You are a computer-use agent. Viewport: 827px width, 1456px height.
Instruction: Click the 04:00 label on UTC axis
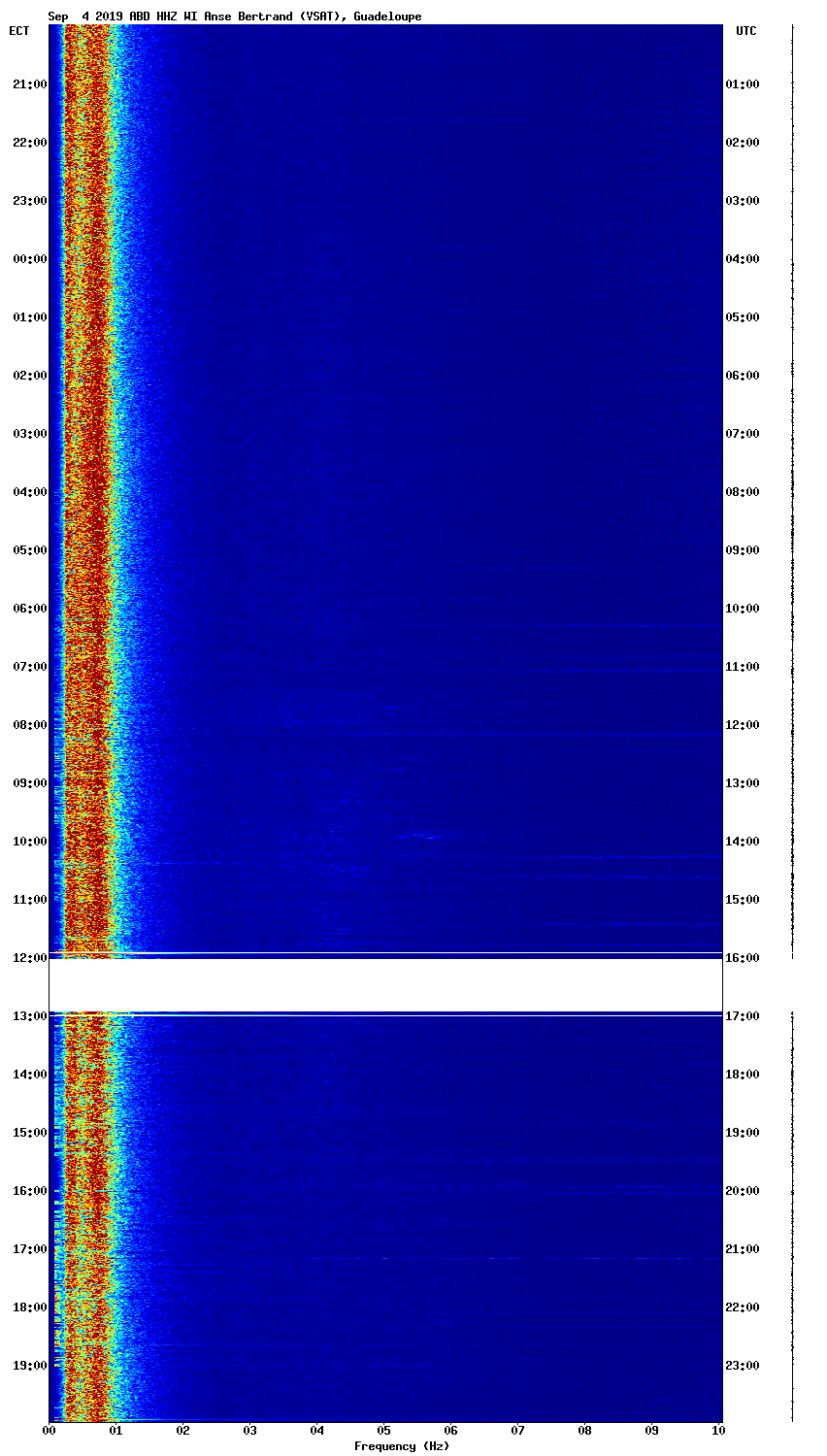[743, 259]
